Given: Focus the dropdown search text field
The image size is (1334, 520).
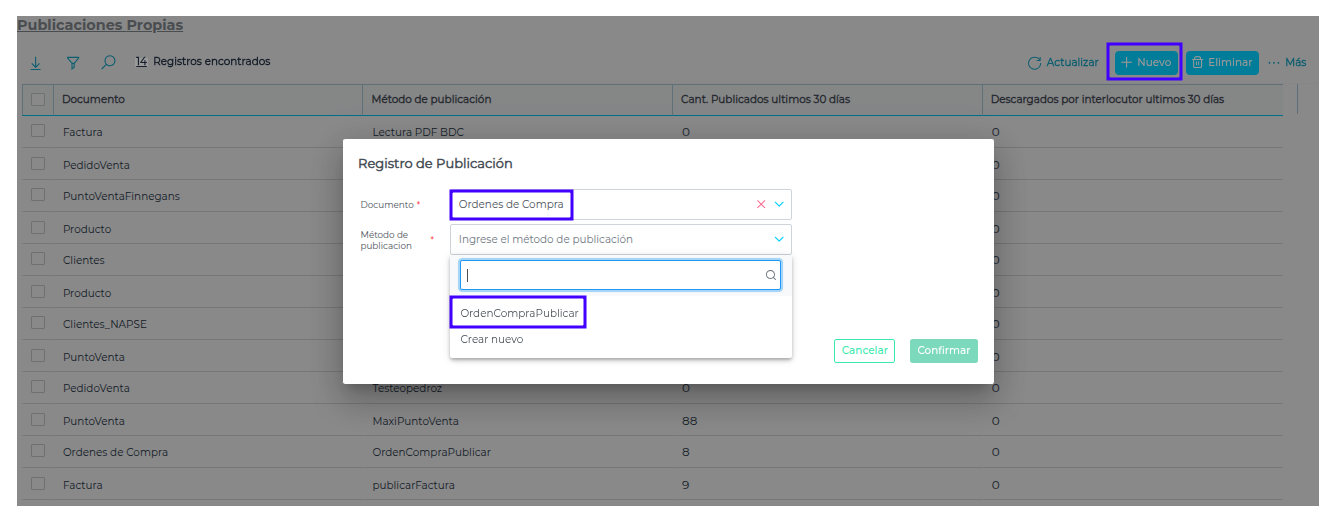Looking at the screenshot, I should (612, 275).
